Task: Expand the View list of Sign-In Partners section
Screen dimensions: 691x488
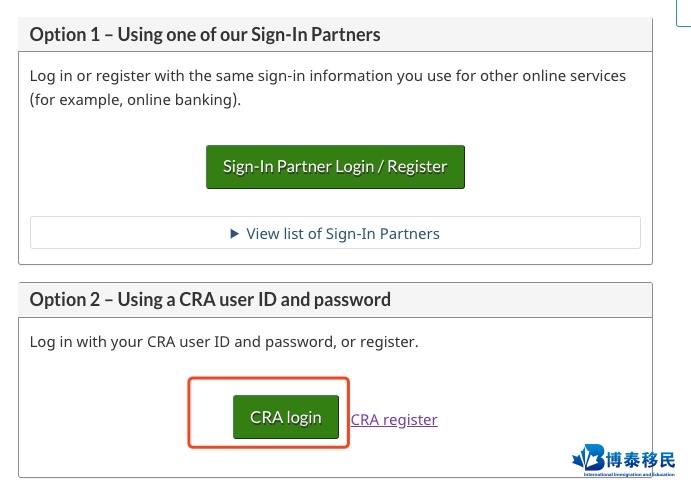Action: [x=335, y=233]
